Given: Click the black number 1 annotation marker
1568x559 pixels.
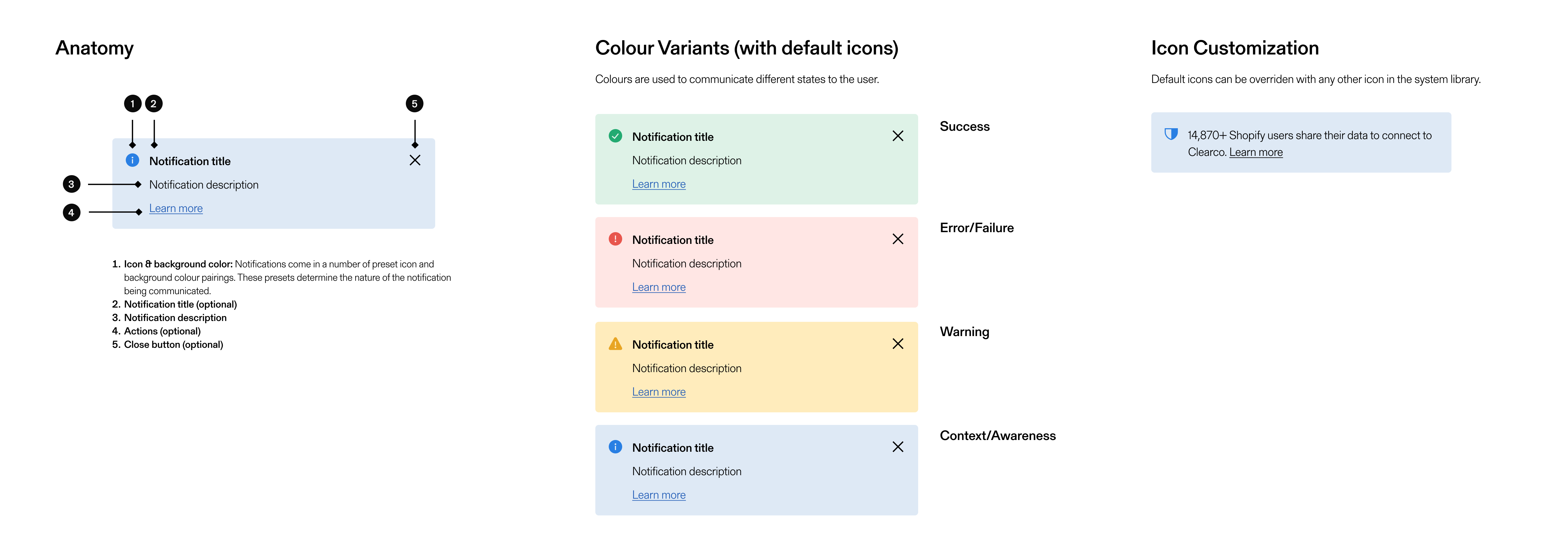Looking at the screenshot, I should coord(132,103).
